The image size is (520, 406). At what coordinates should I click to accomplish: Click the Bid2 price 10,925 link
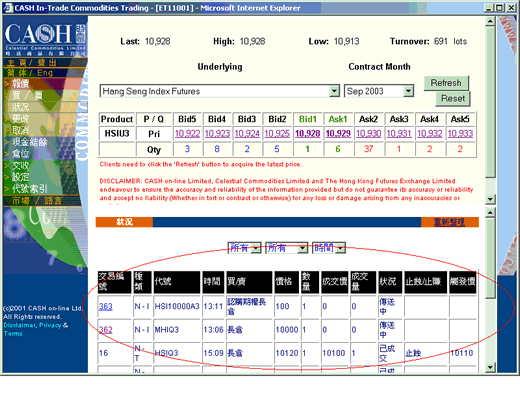click(x=277, y=134)
